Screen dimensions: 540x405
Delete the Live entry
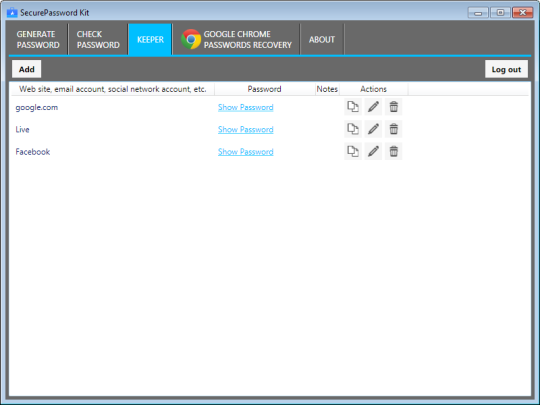(394, 129)
